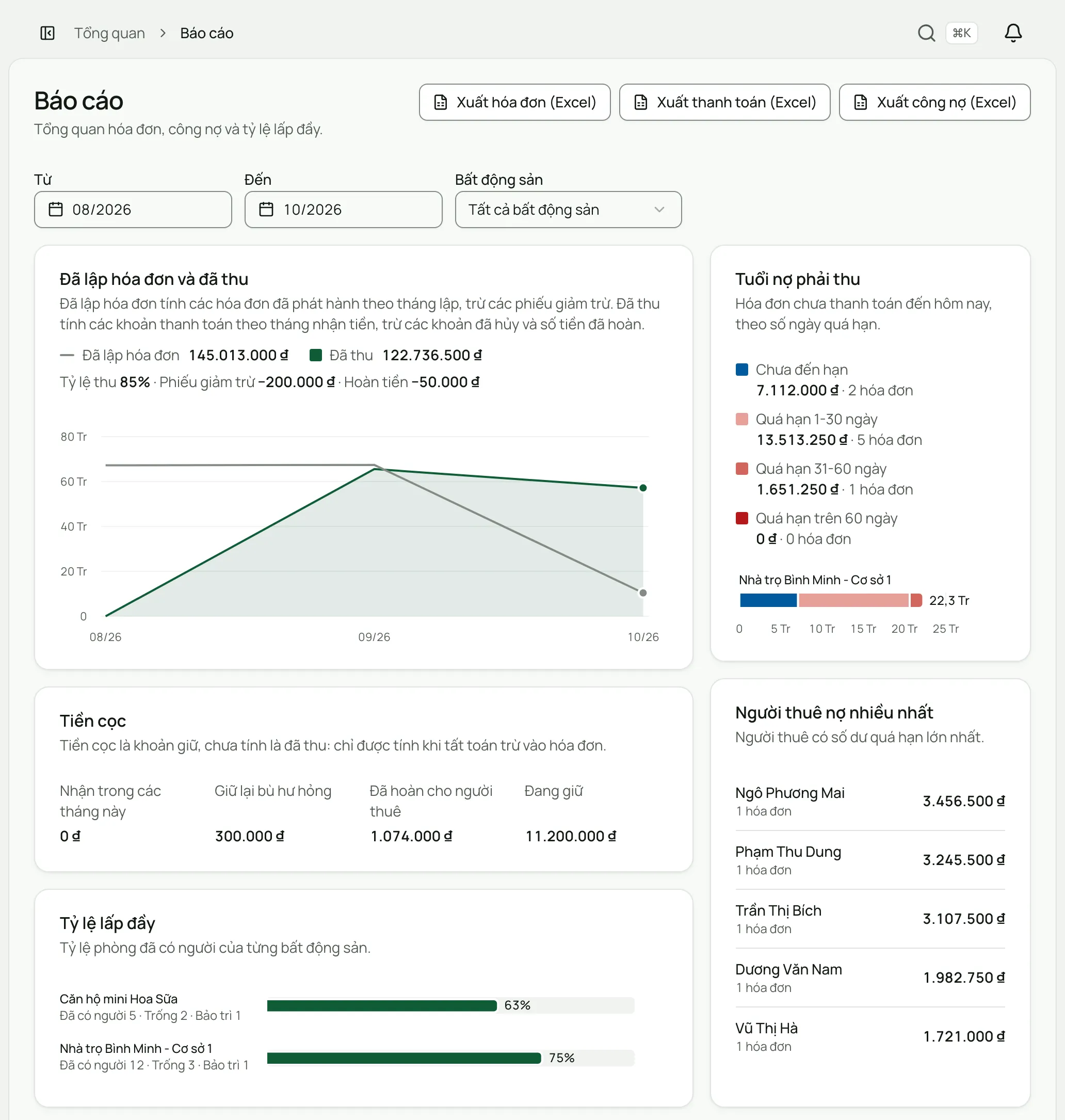This screenshot has width=1065, height=1120.
Task: Select tenant Vũ Thị Hà
Action: [x=870, y=1036]
